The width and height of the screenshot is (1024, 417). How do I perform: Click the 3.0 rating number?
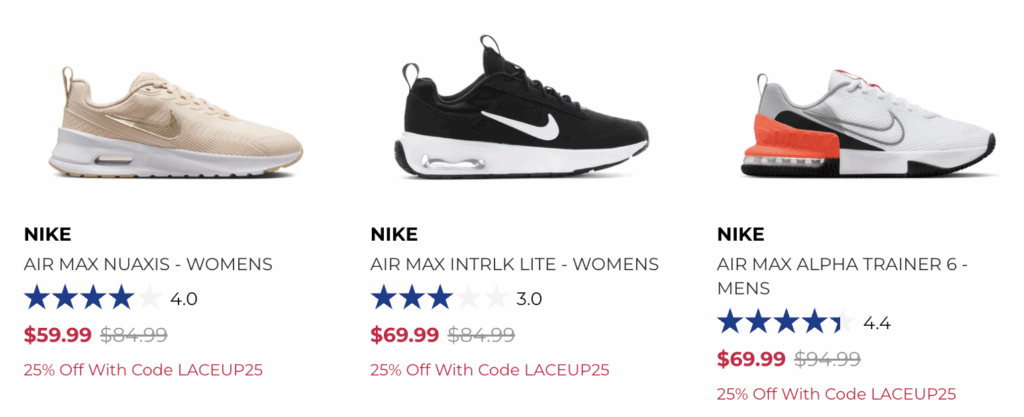click(529, 298)
